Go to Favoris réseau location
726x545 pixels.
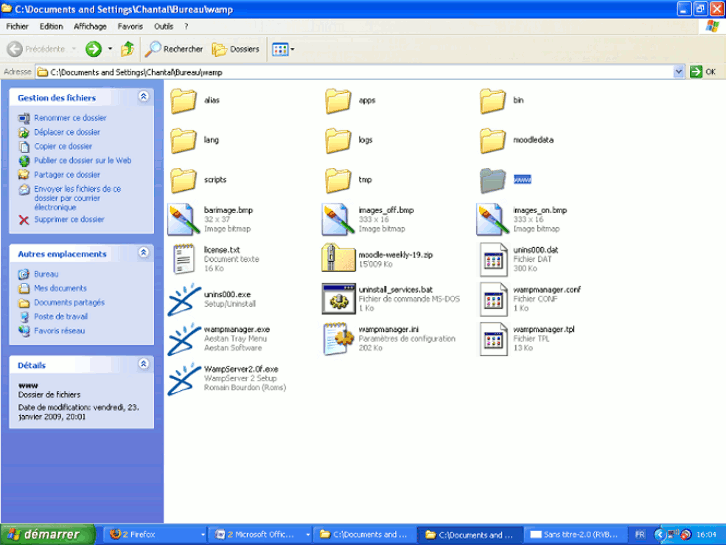click(59, 331)
